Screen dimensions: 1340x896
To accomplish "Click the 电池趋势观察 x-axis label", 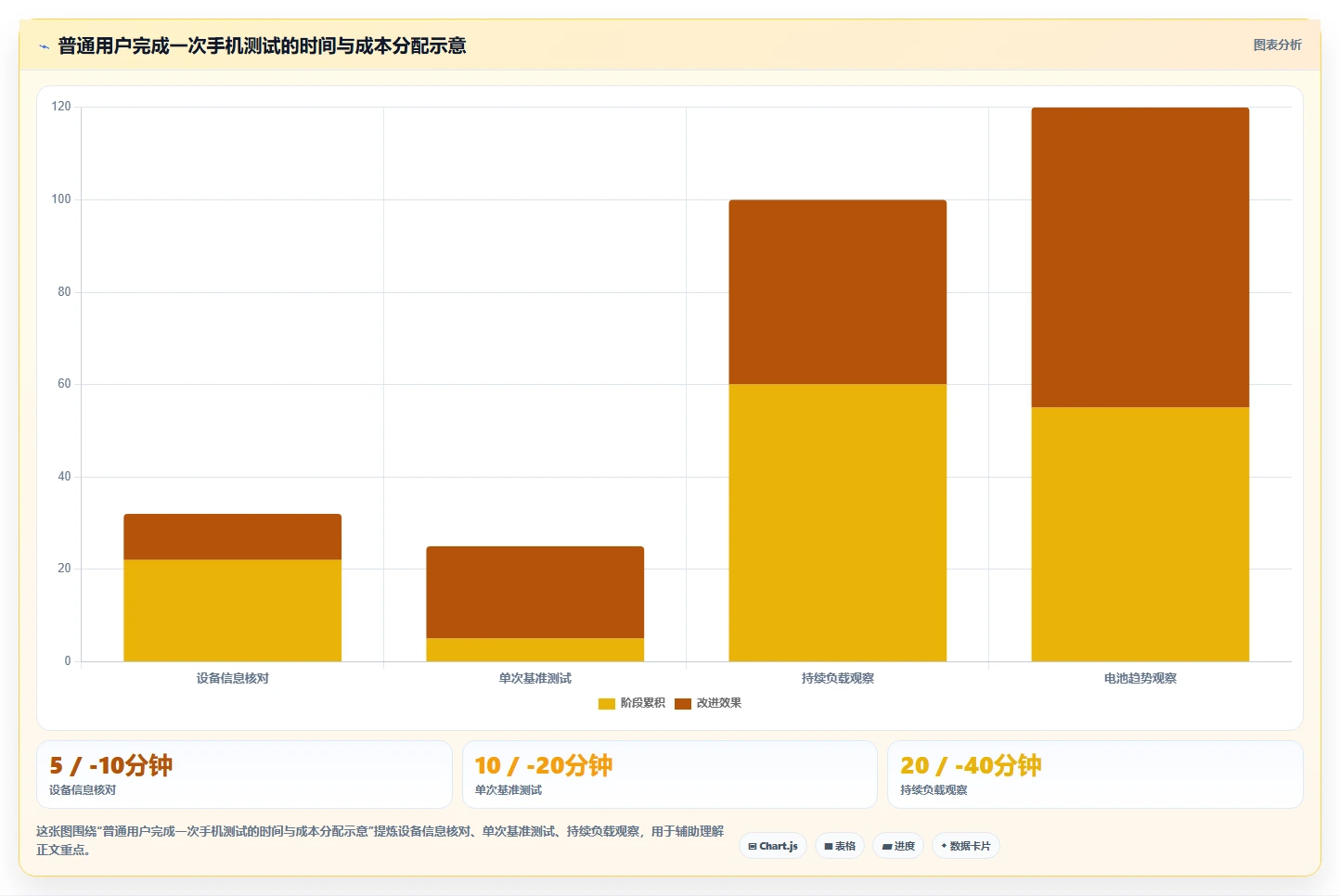I will [x=1140, y=679].
